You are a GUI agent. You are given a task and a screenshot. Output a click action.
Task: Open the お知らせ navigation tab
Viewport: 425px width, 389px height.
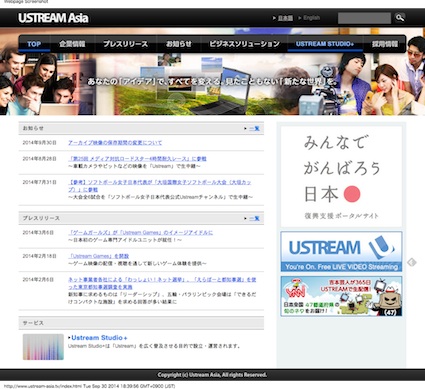coord(179,44)
